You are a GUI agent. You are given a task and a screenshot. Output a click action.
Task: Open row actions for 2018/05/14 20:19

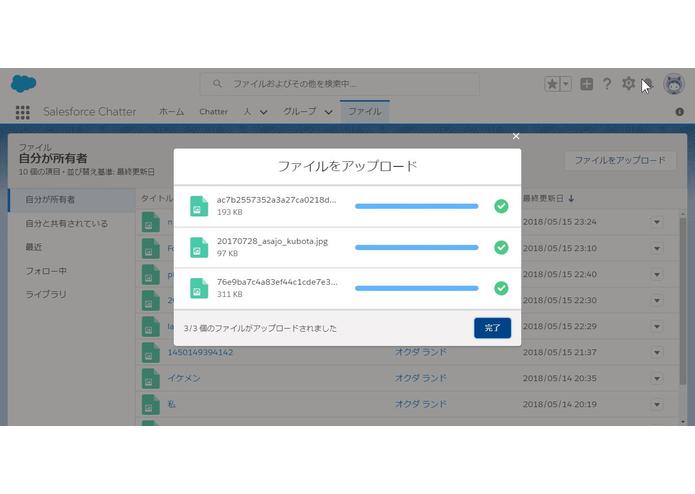pyautogui.click(x=657, y=404)
